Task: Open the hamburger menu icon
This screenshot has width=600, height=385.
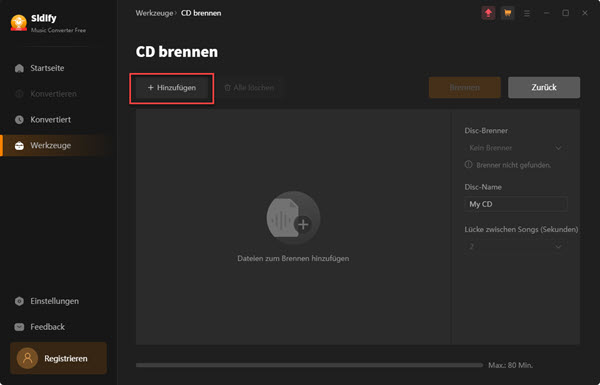Action: 527,13
